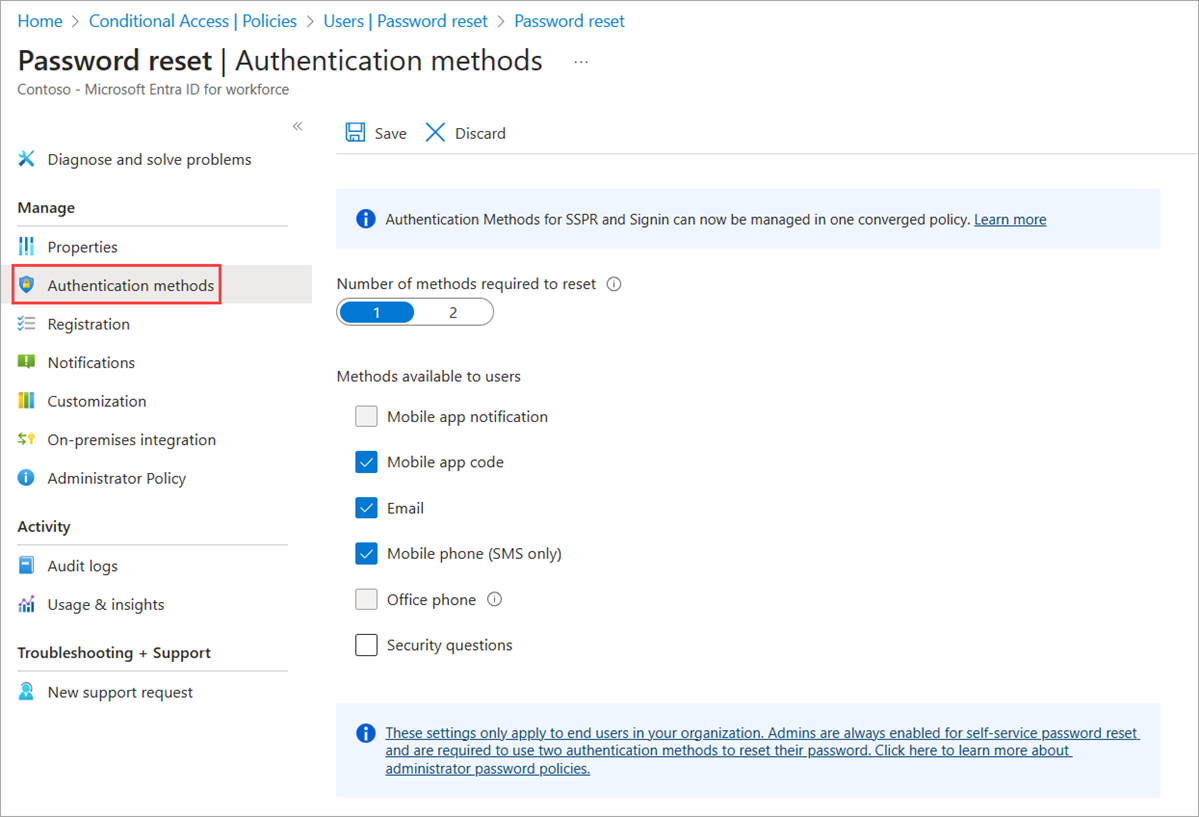
Task: Uncheck the Mobile app code checkbox
Action: (x=366, y=462)
